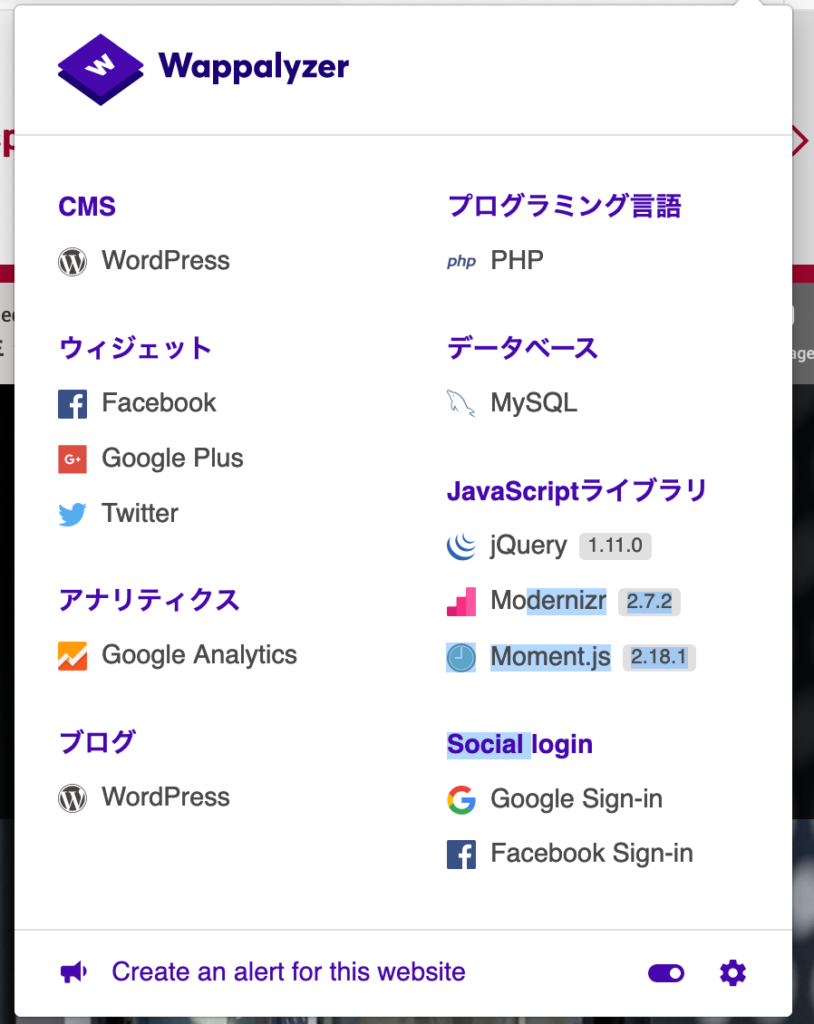Click the MySQL dolphin icon
The width and height of the screenshot is (814, 1024).
[461, 404]
